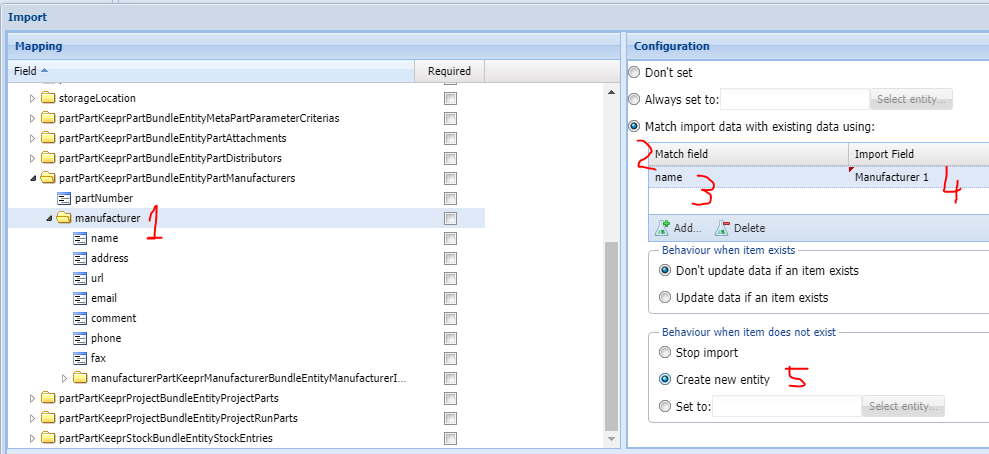This screenshot has height=454, width=989.
Task: Tick Required checkbox for manufacturer row
Action: [x=450, y=218]
